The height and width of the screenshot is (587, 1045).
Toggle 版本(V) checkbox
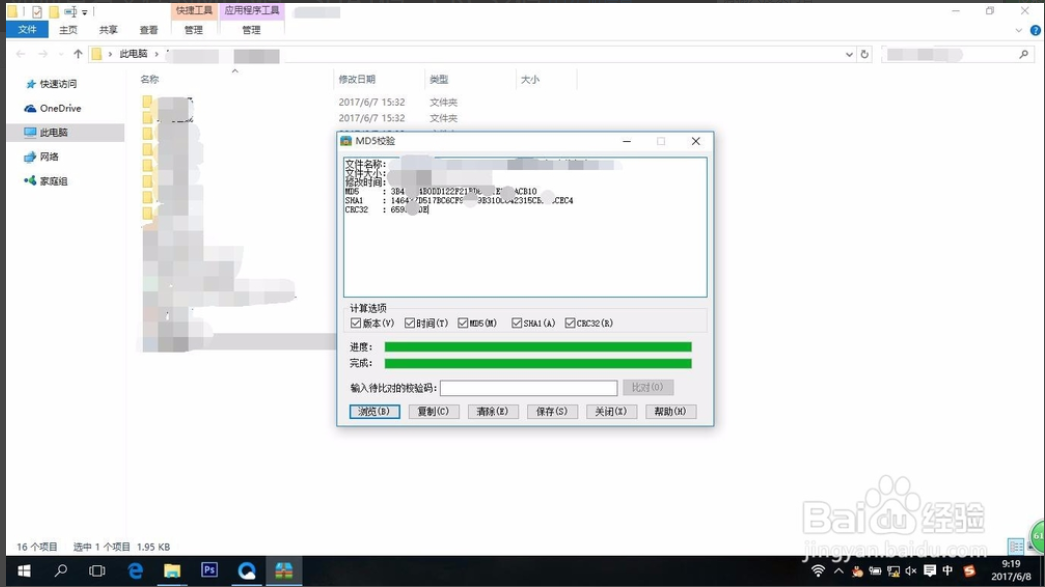pyautogui.click(x=356, y=323)
